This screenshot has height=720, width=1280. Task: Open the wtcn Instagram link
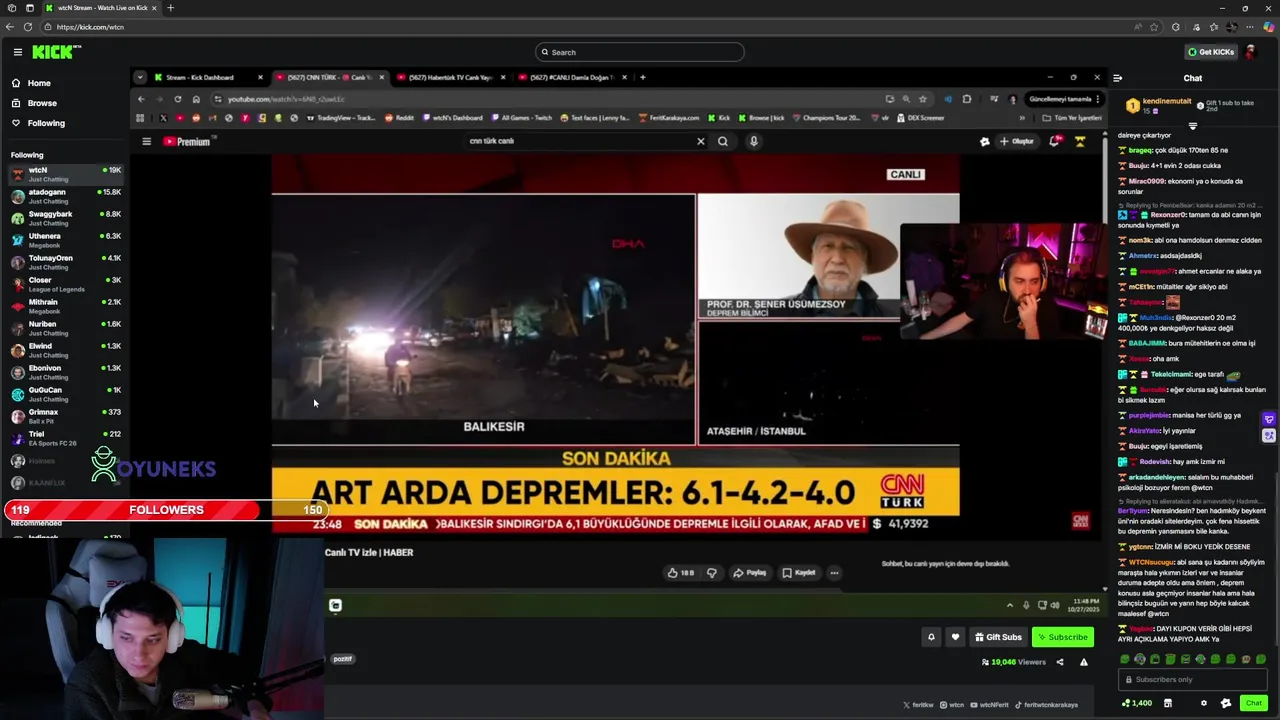point(952,705)
